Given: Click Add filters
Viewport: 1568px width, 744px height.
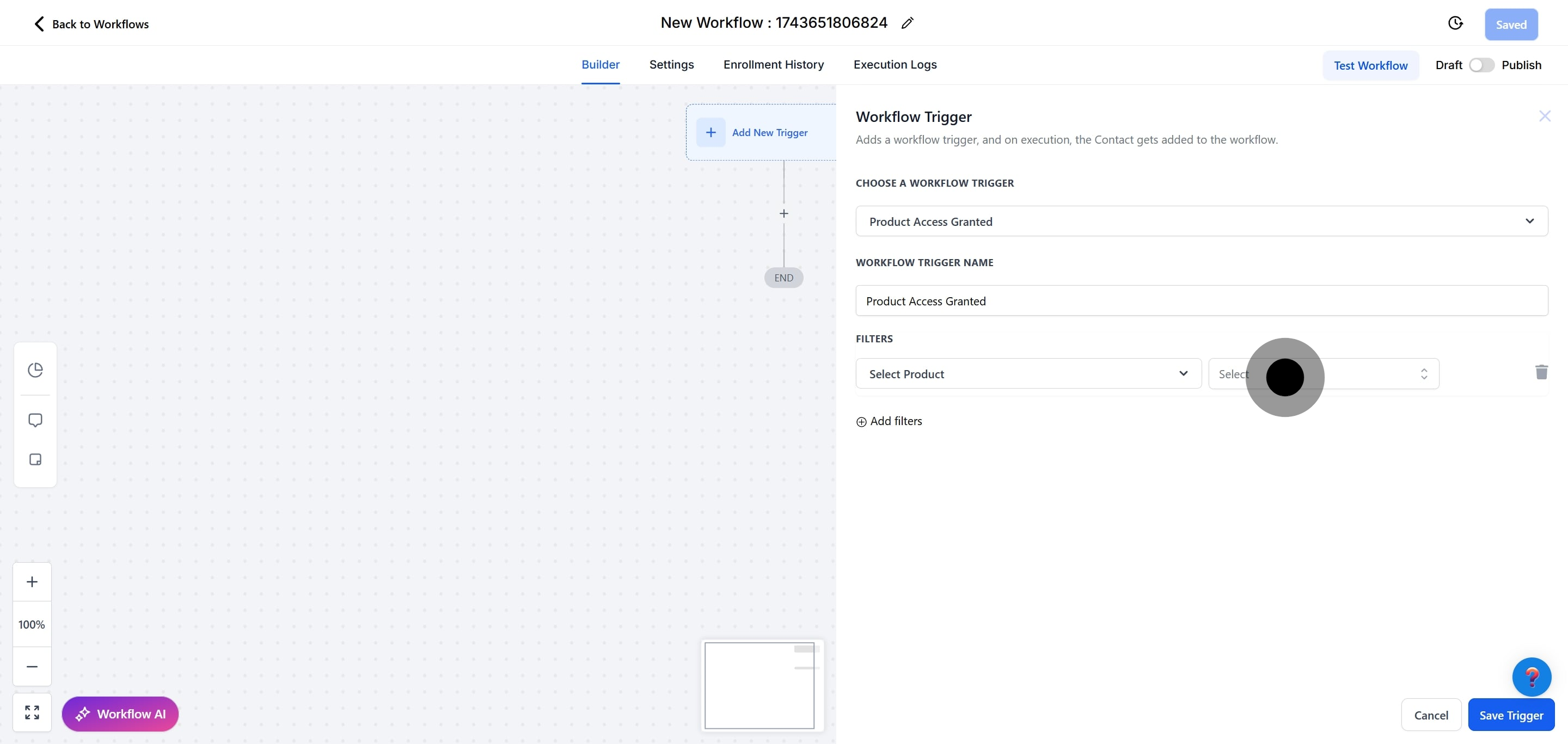Looking at the screenshot, I should click(889, 421).
